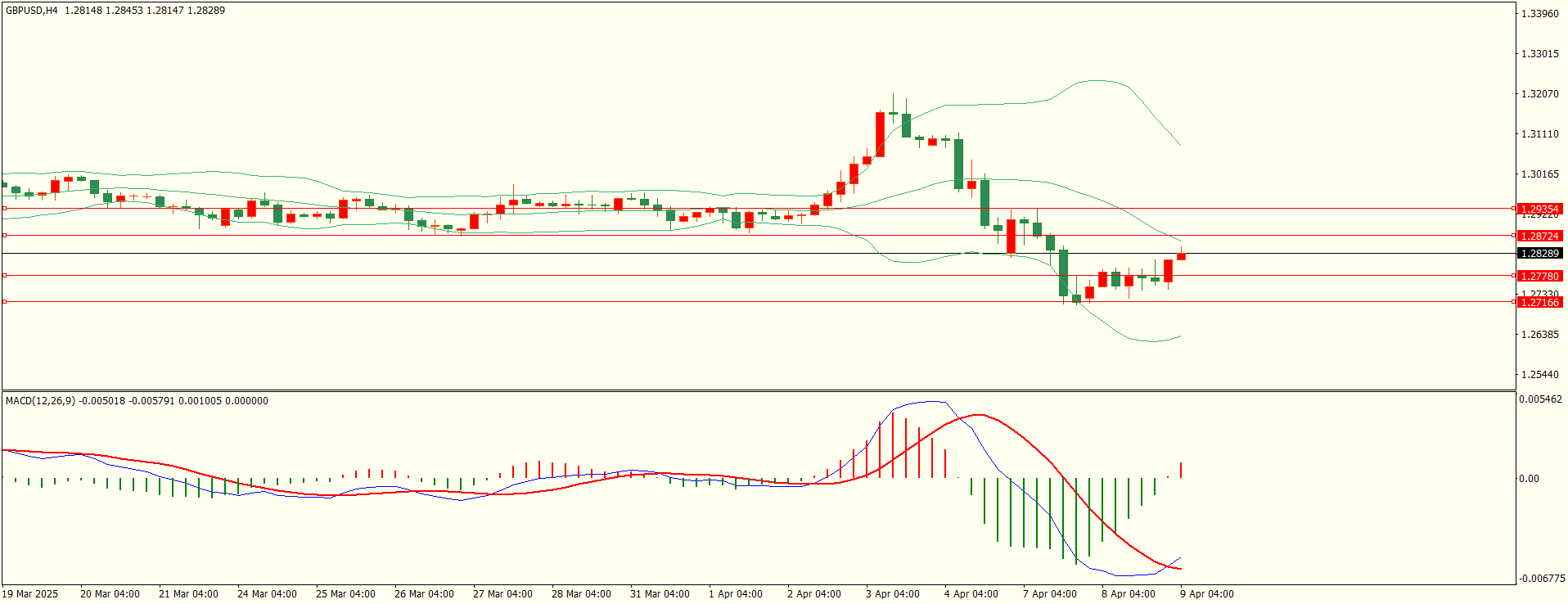The image size is (1568, 604).
Task: Select the 1.28724 red price level tag
Action: (1539, 237)
